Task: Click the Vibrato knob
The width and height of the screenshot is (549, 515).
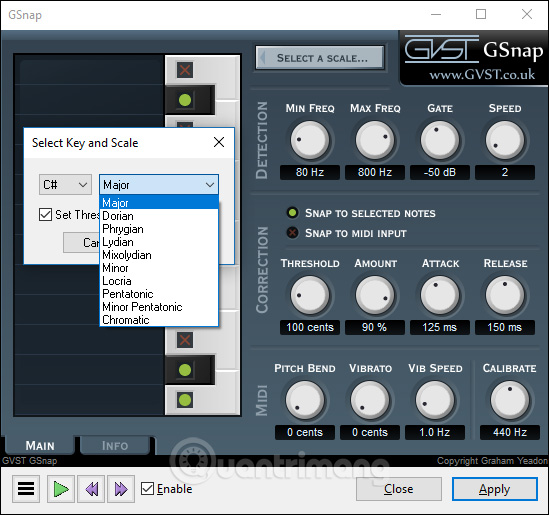Action: click(x=370, y=400)
